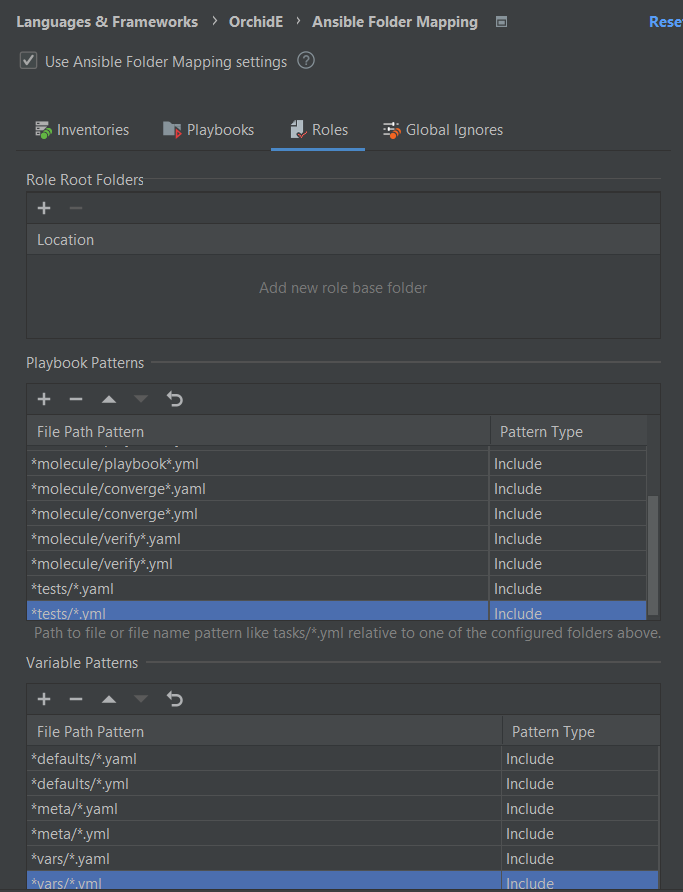This screenshot has width=683, height=892.
Task: Remove Role Root Folder with minus icon
Action: pos(76,208)
